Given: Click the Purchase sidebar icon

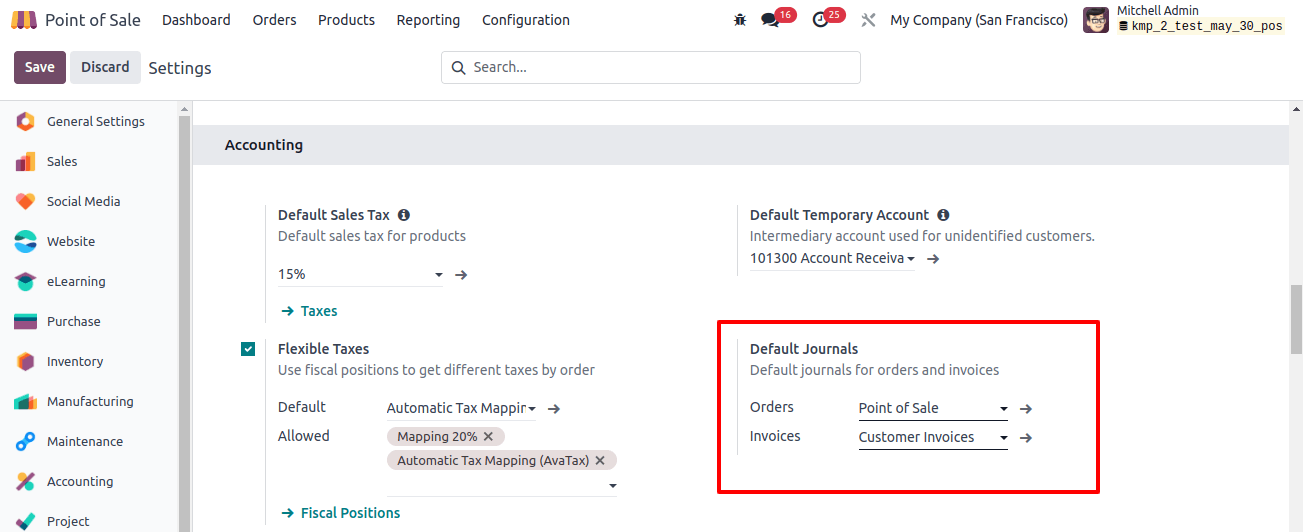Looking at the screenshot, I should point(25,321).
